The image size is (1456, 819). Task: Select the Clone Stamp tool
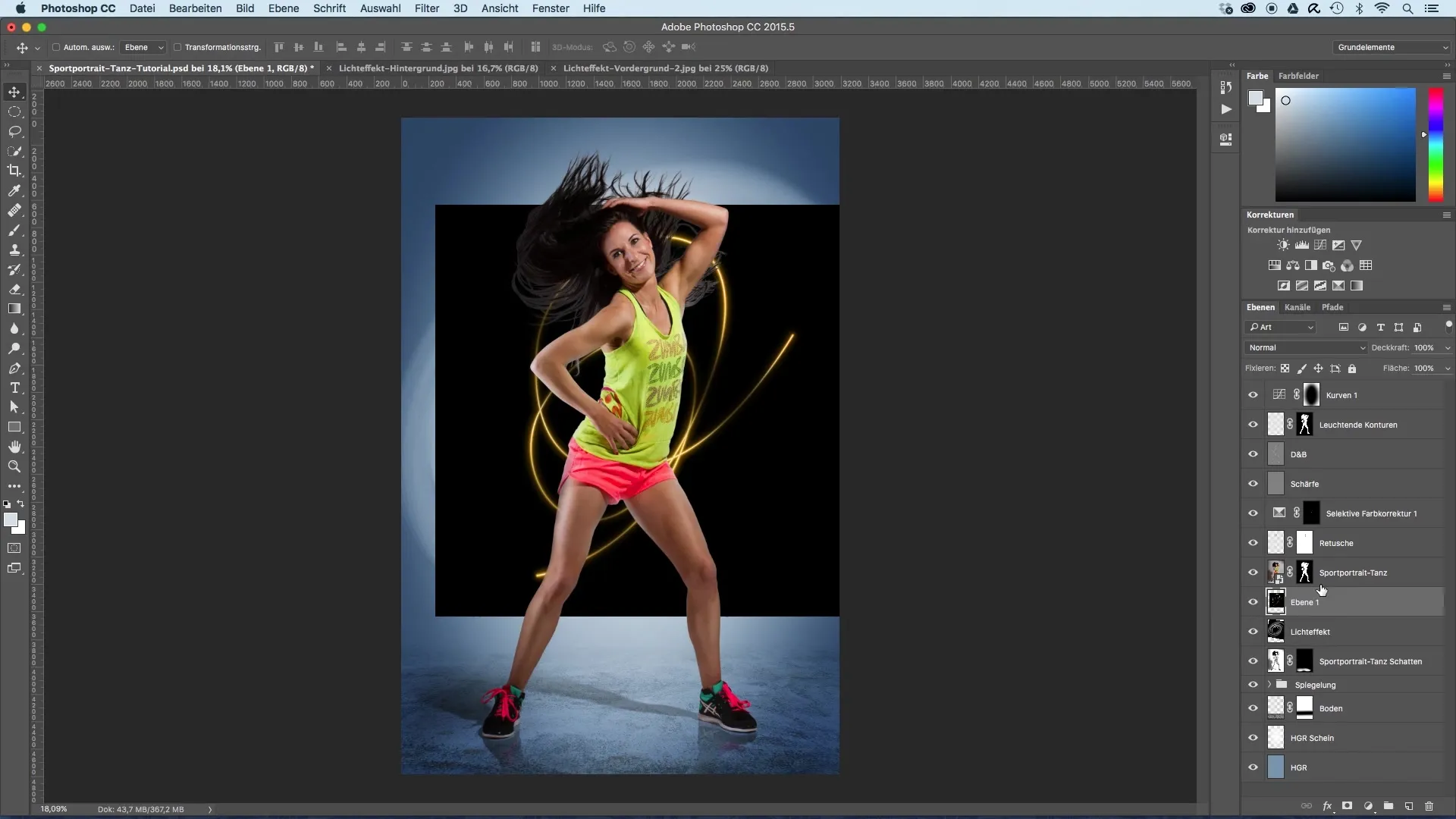tap(14, 249)
